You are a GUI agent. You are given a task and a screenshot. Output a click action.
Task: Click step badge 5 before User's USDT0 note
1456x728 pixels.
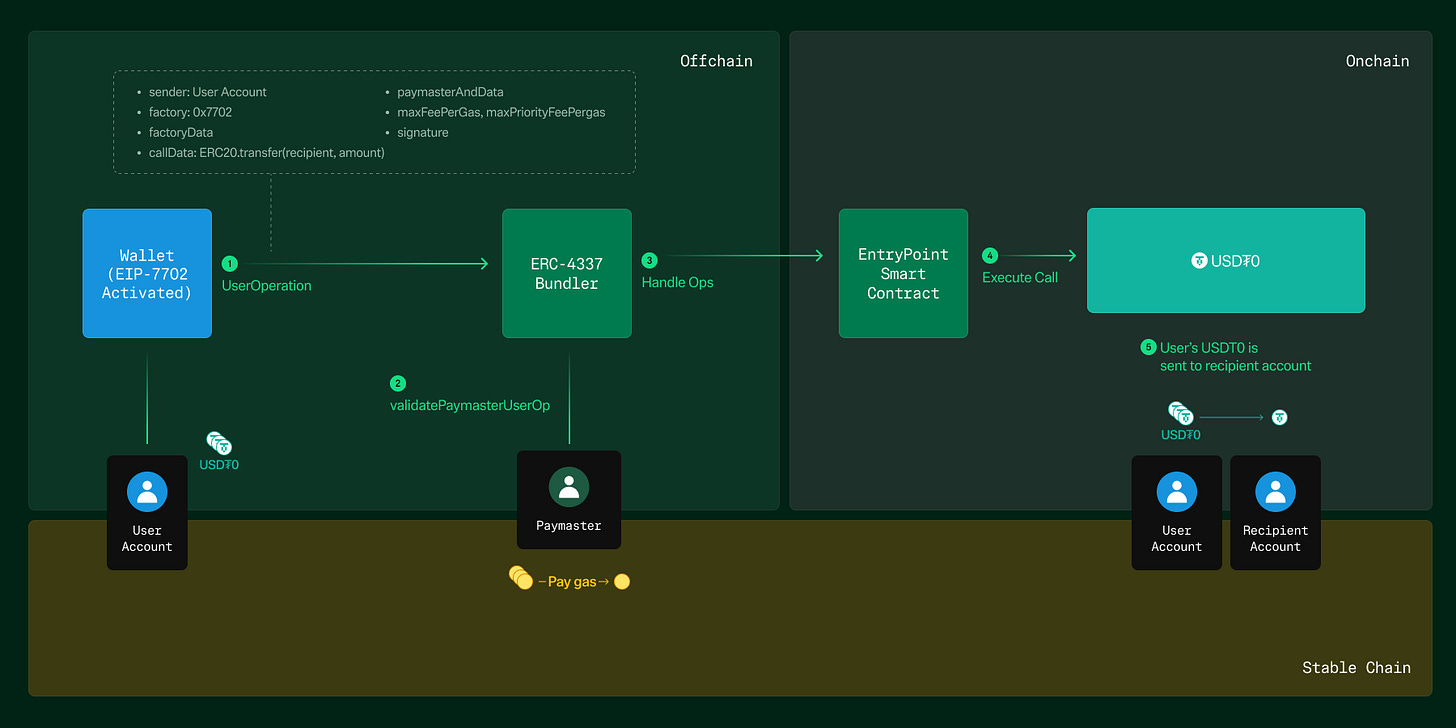(x=1149, y=347)
